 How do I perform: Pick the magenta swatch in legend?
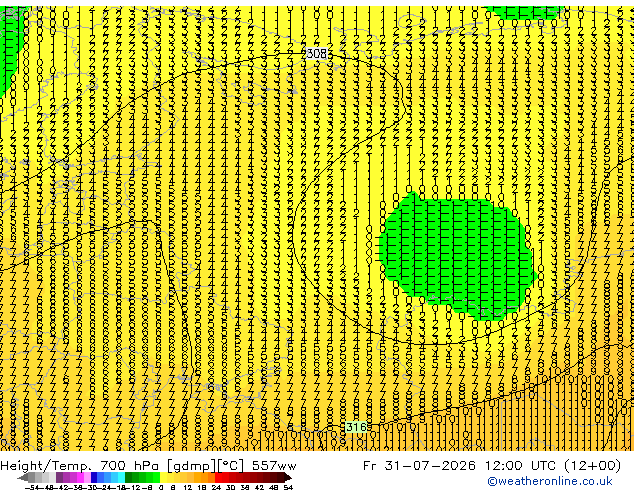(x=80, y=477)
